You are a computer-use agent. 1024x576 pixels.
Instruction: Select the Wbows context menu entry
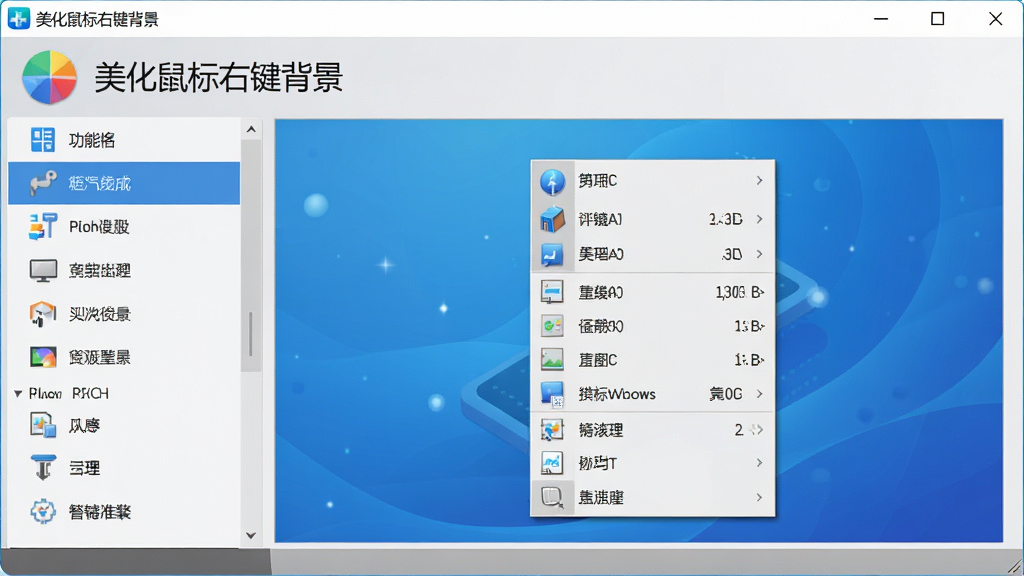(x=653, y=394)
